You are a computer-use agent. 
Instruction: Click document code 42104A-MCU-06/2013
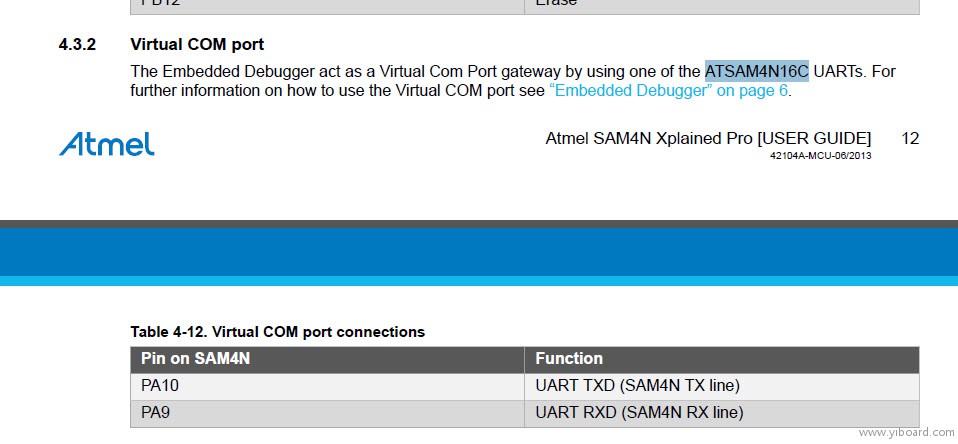pos(821,156)
